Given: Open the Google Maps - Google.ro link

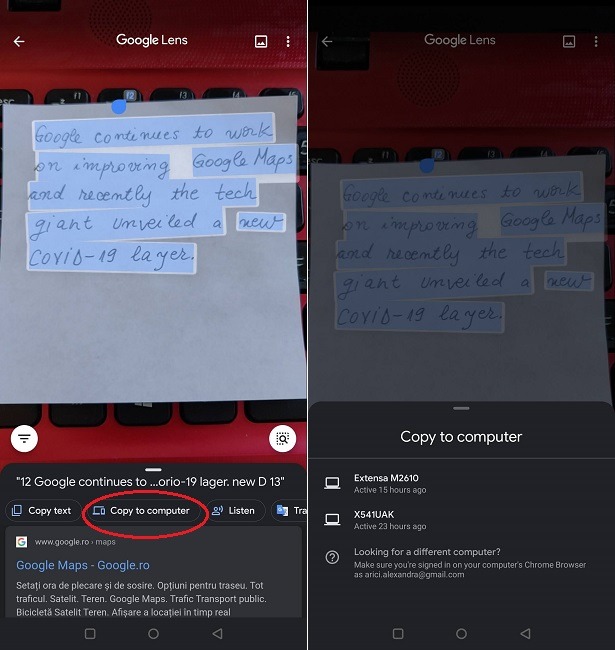Looking at the screenshot, I should (83, 565).
